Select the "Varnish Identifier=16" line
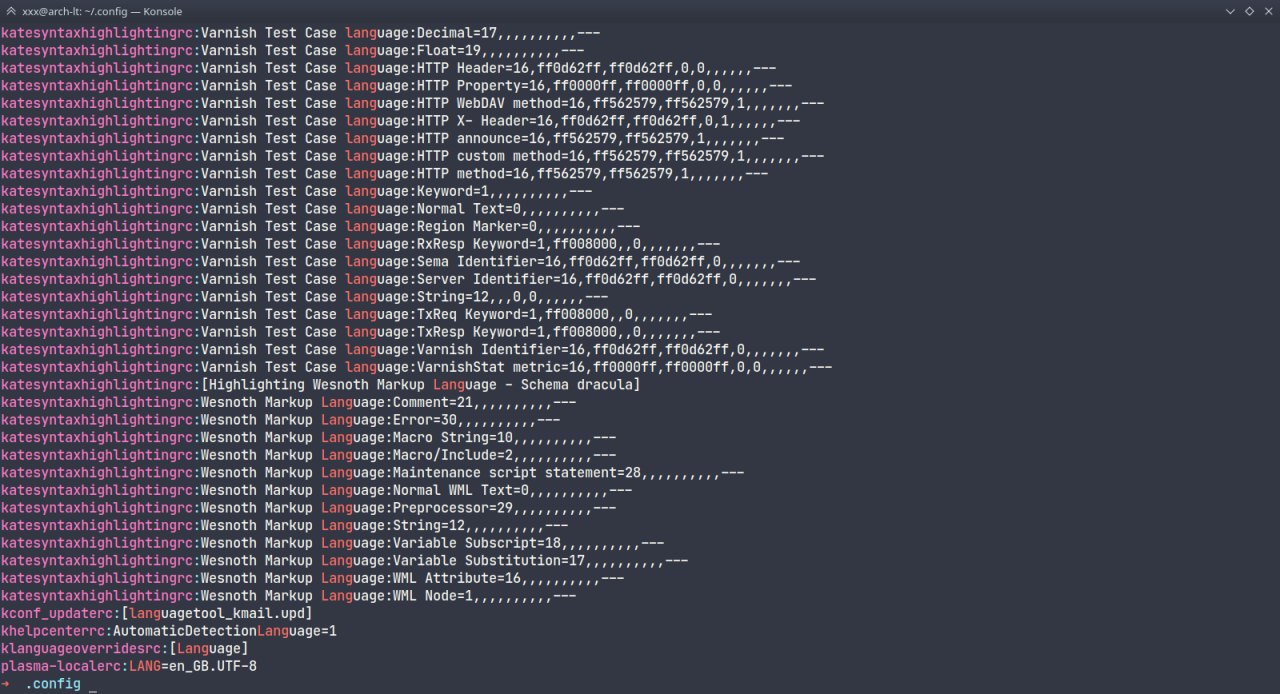Viewport: 1280px width, 694px height. point(412,350)
